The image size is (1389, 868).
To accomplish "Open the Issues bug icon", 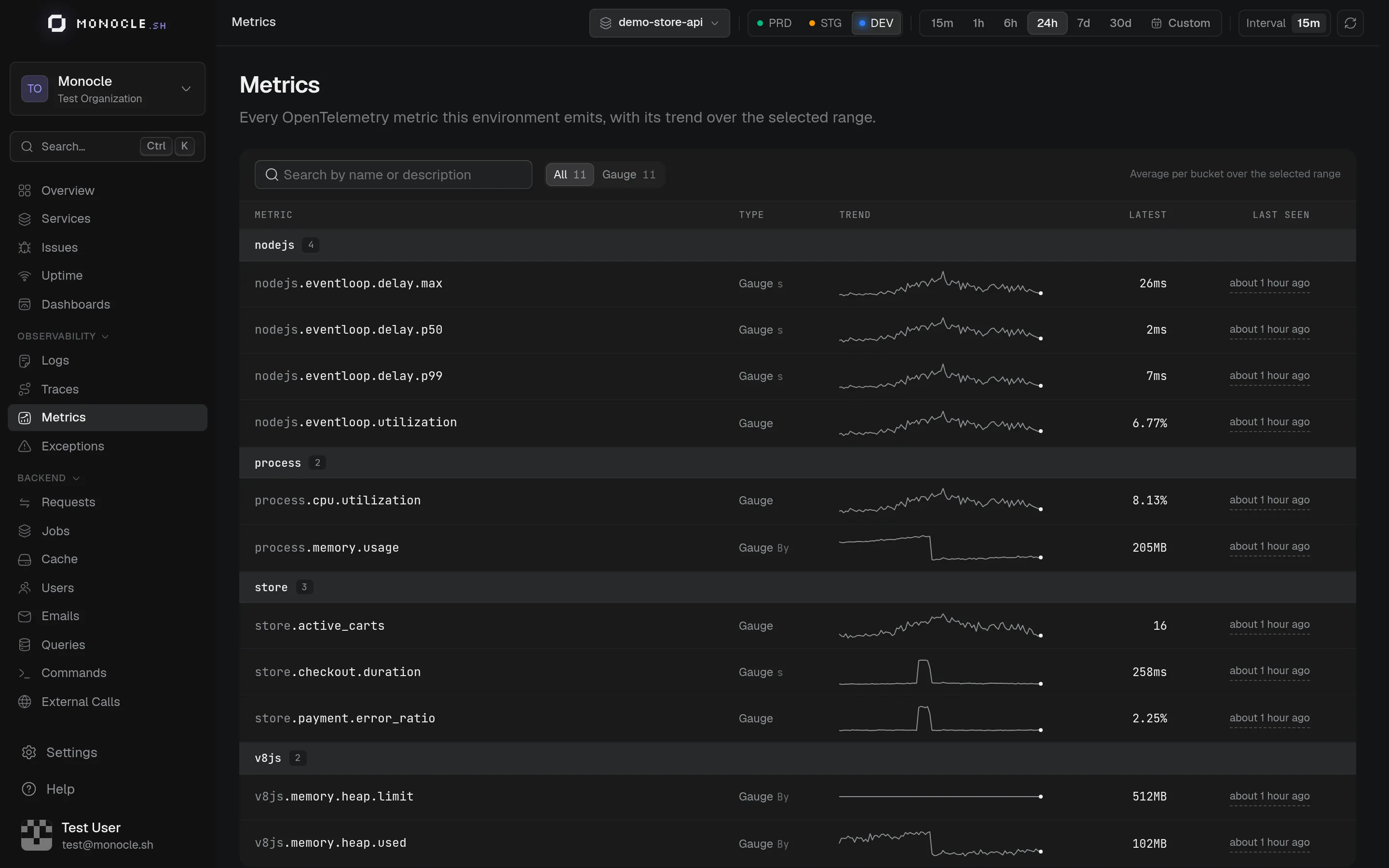I will point(25,247).
